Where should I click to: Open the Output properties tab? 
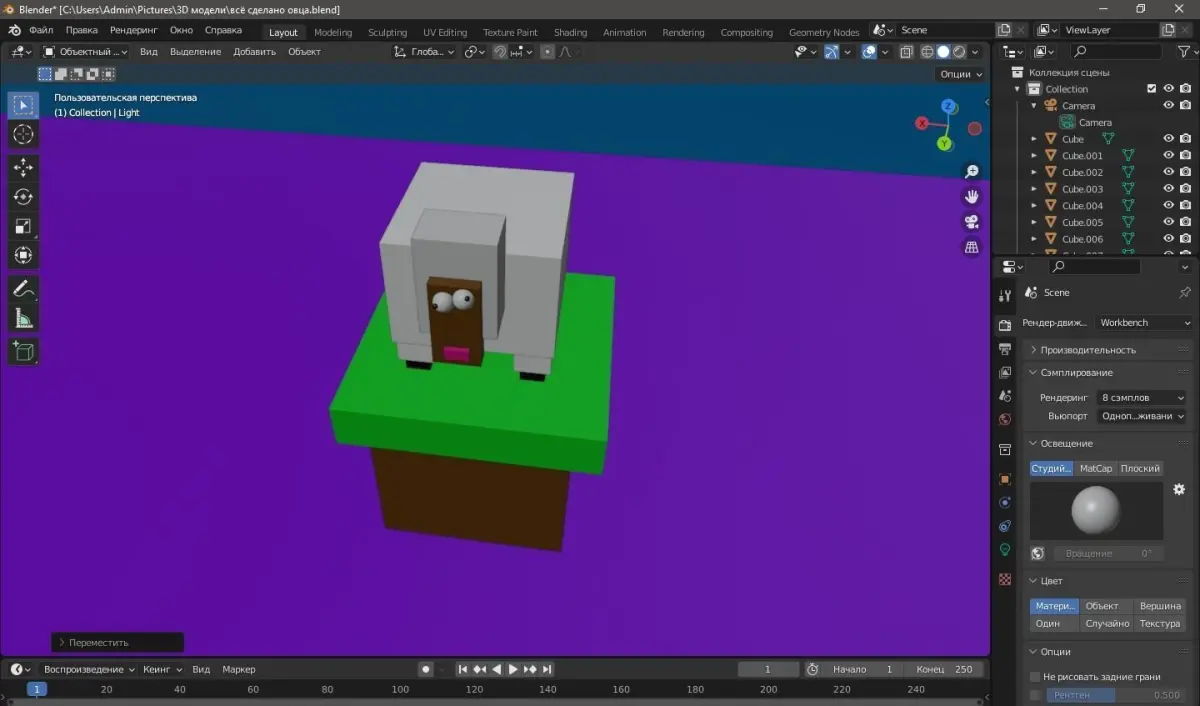1005,348
